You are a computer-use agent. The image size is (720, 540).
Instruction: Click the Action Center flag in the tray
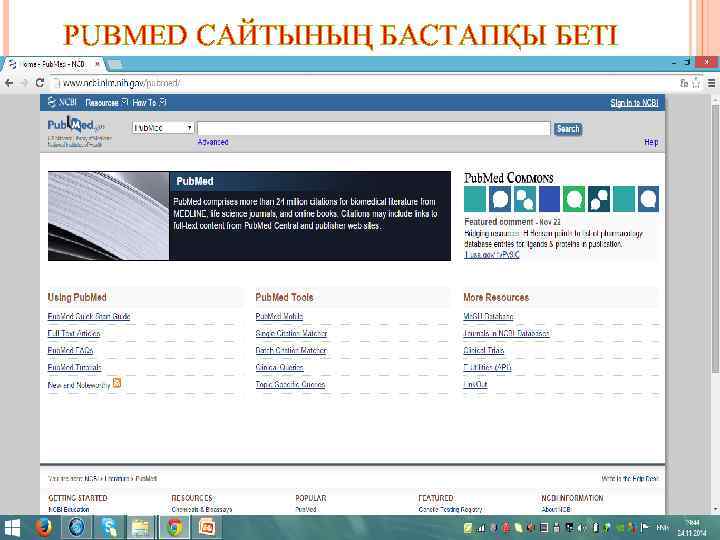(645, 528)
